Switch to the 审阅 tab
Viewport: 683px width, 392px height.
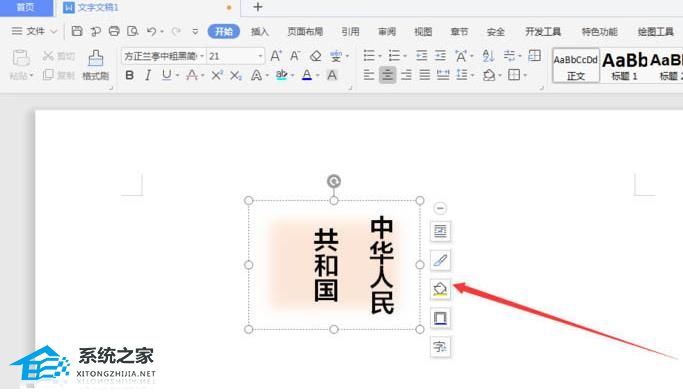(387, 32)
